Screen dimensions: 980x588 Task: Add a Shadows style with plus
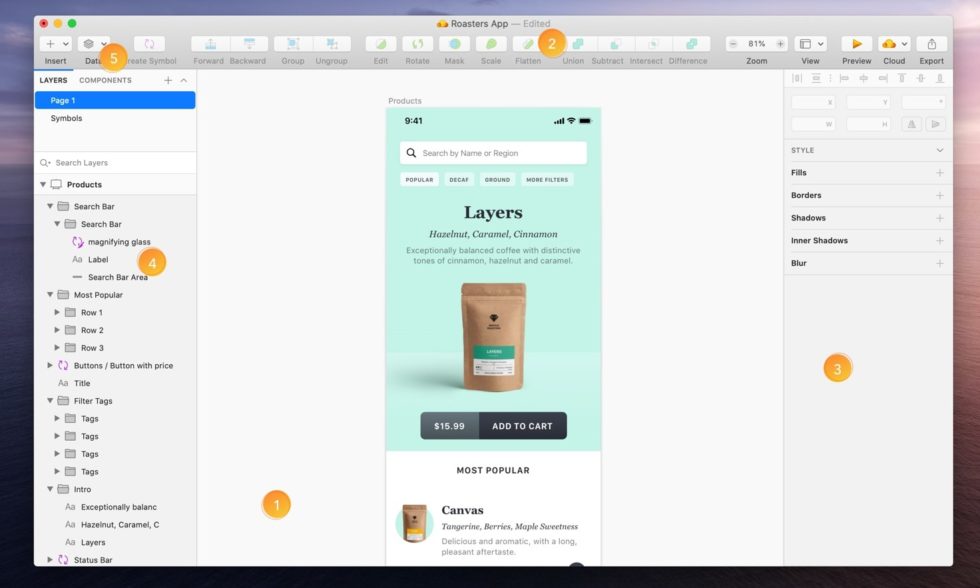939,218
